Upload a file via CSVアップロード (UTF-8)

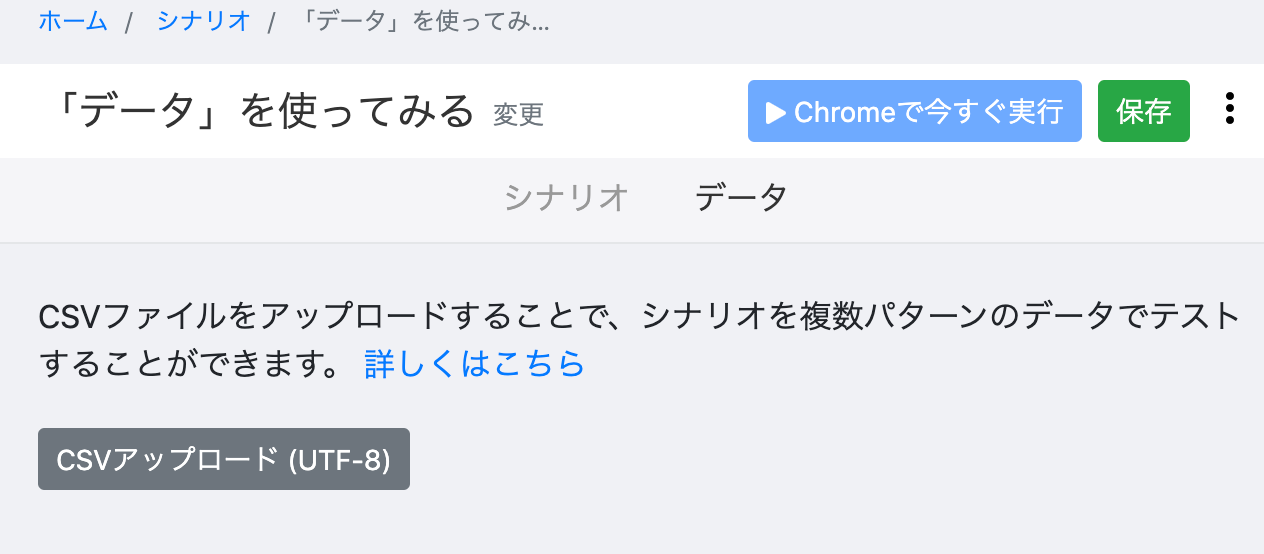[x=223, y=460]
